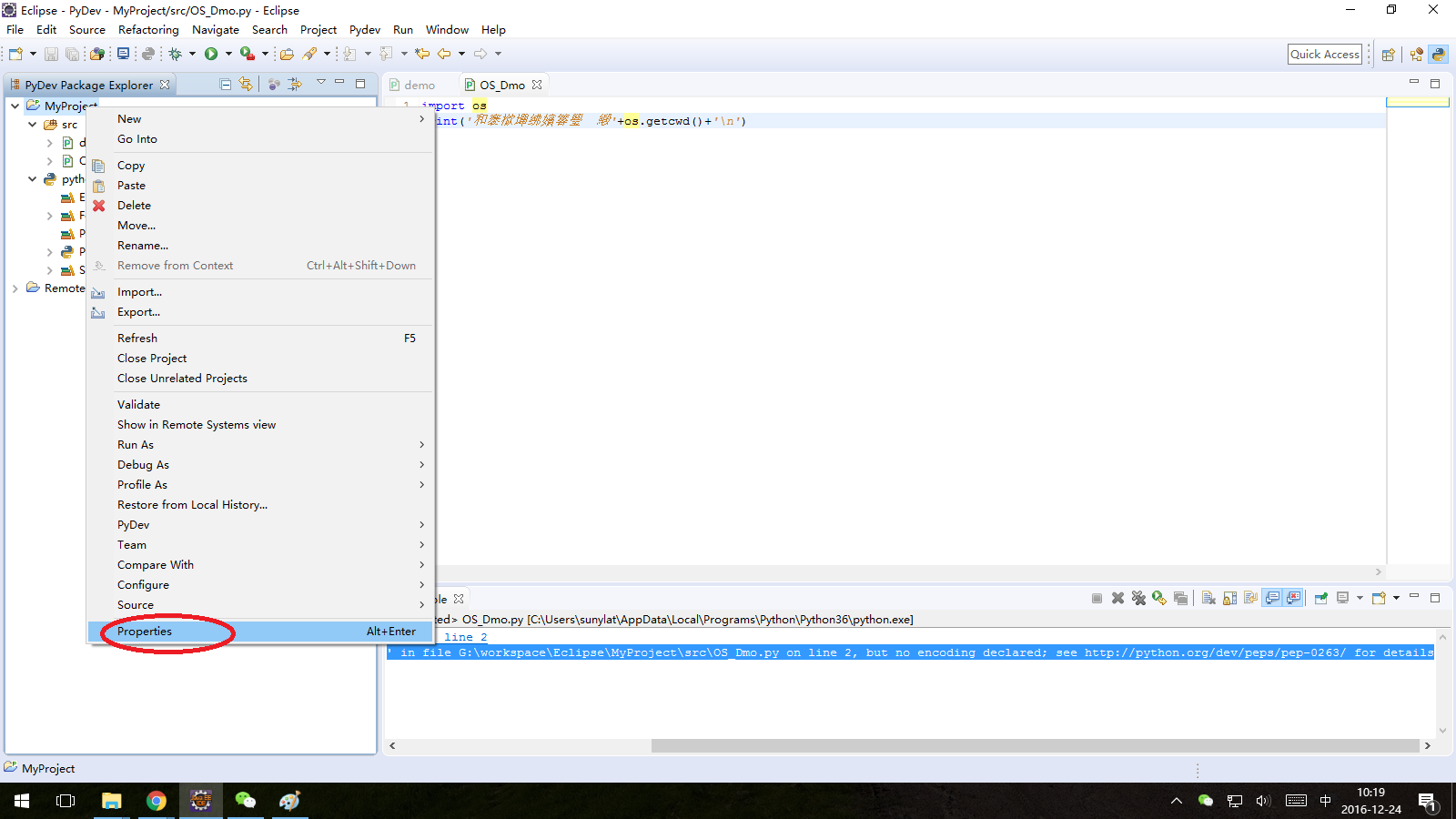Click the Open Perspective icon near Quick Access
This screenshot has width=1456, height=819.
1389,55
